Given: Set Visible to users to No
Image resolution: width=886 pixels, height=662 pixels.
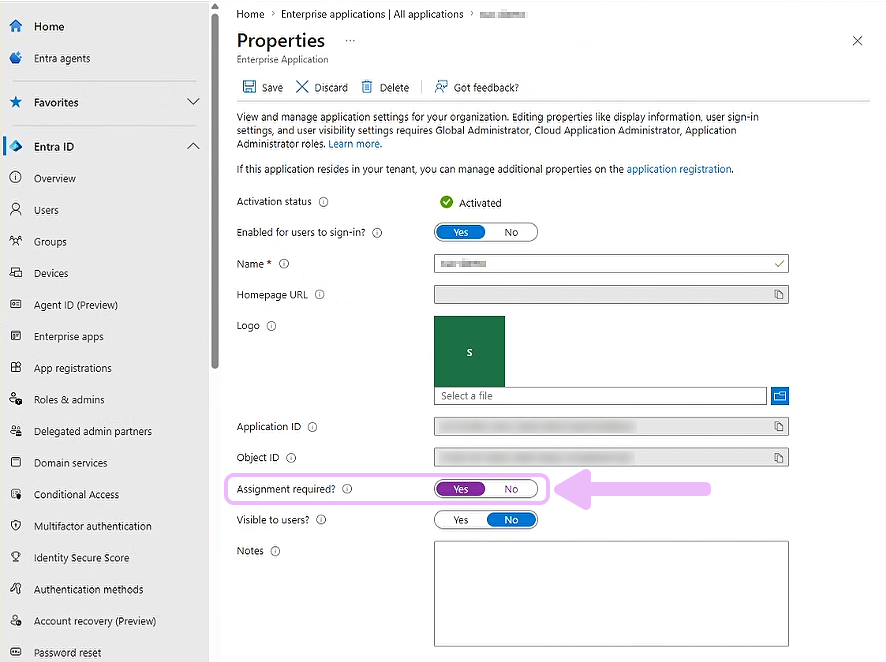Looking at the screenshot, I should point(511,520).
